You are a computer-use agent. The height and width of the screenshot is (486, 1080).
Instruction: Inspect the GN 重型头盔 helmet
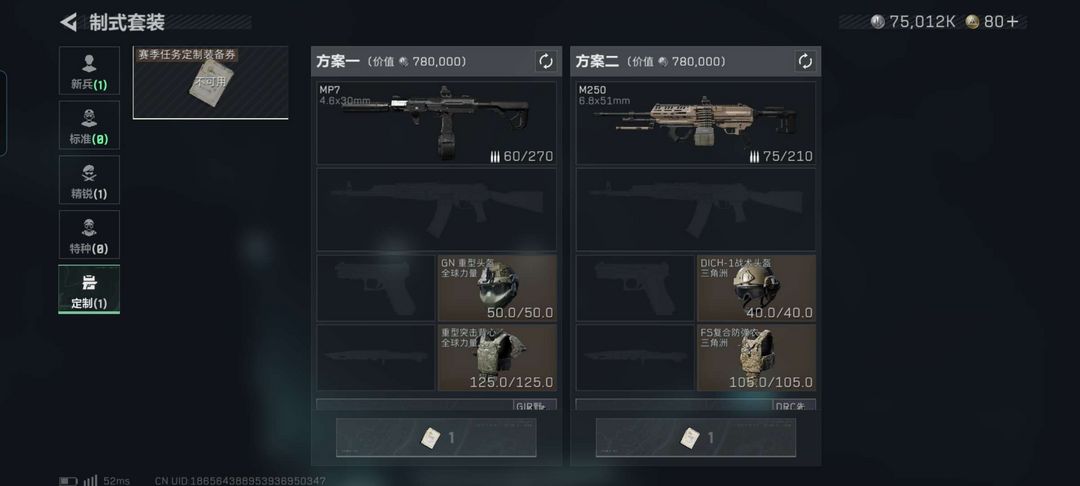(x=497, y=288)
